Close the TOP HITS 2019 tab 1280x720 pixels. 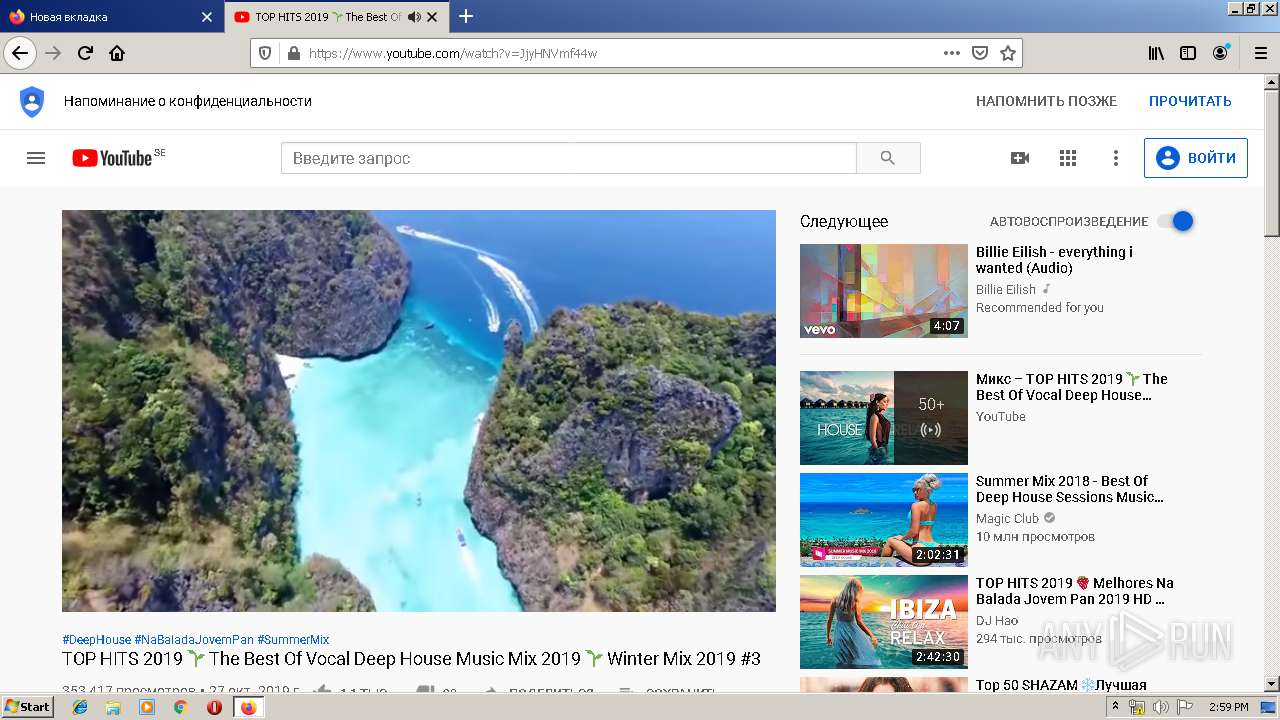click(x=432, y=17)
